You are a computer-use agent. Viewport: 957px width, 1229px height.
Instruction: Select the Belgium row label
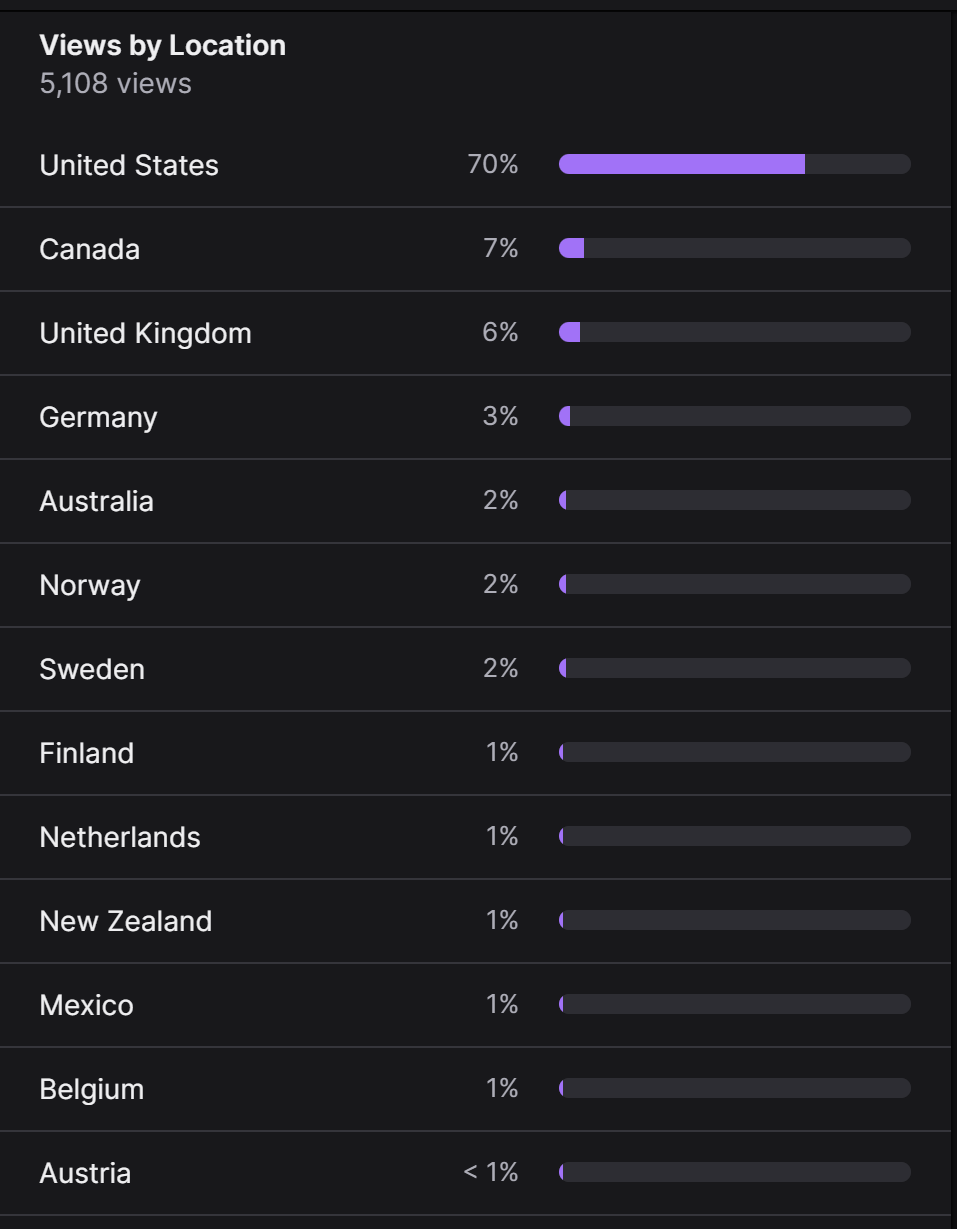(91, 1089)
